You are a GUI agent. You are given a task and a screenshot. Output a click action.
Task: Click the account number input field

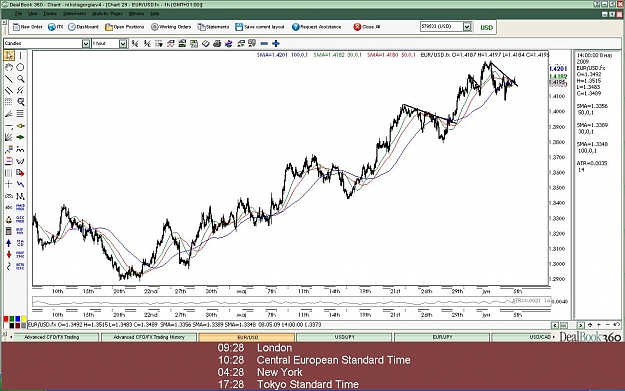point(441,27)
